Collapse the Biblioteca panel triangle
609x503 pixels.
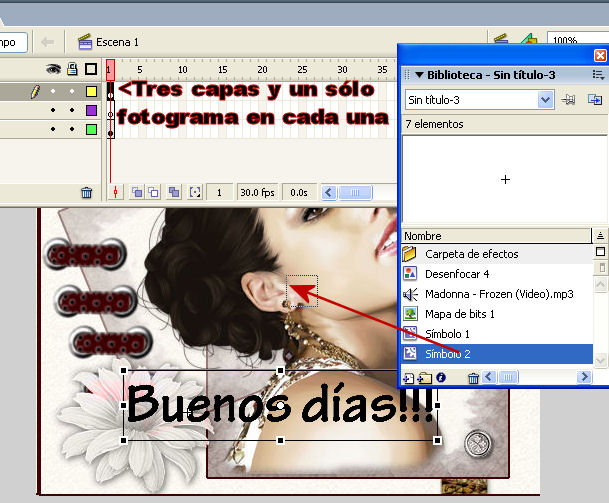tap(420, 75)
